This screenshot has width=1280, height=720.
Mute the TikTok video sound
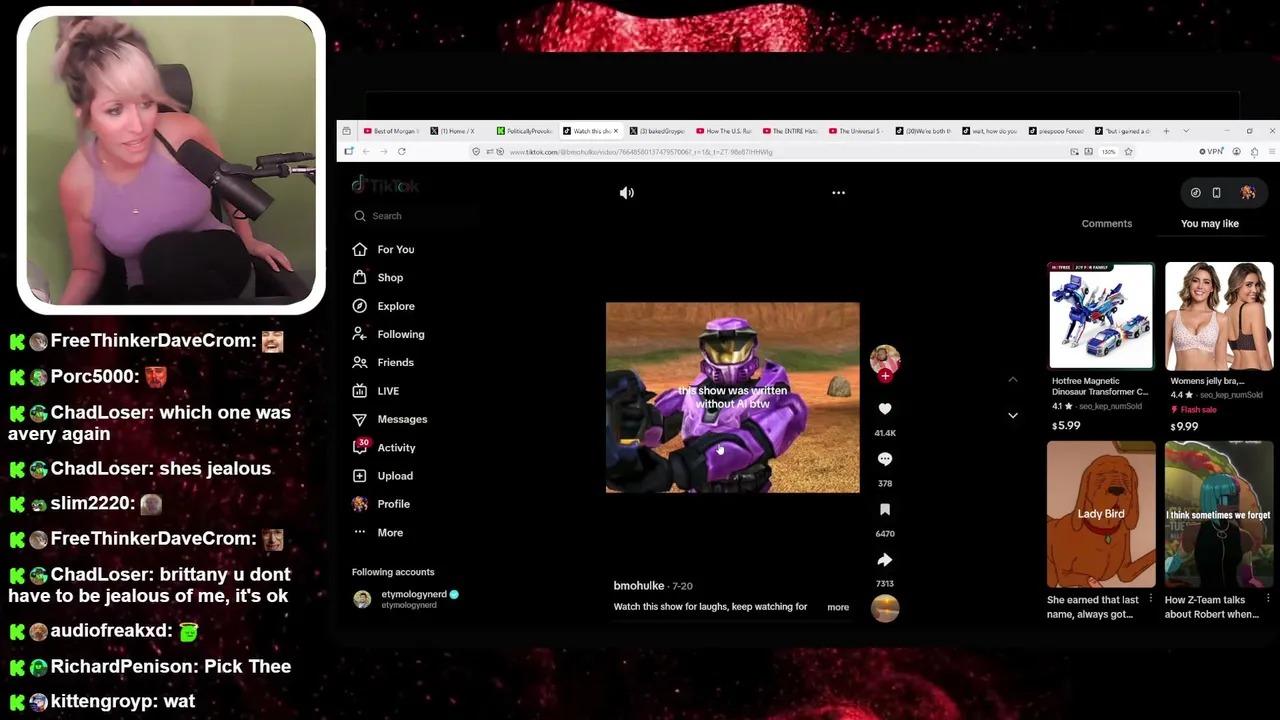click(627, 193)
